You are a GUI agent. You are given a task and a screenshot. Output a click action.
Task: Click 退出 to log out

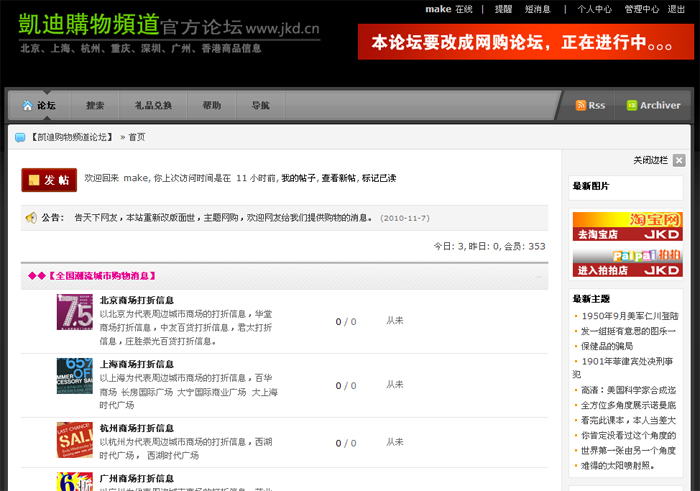coord(676,9)
